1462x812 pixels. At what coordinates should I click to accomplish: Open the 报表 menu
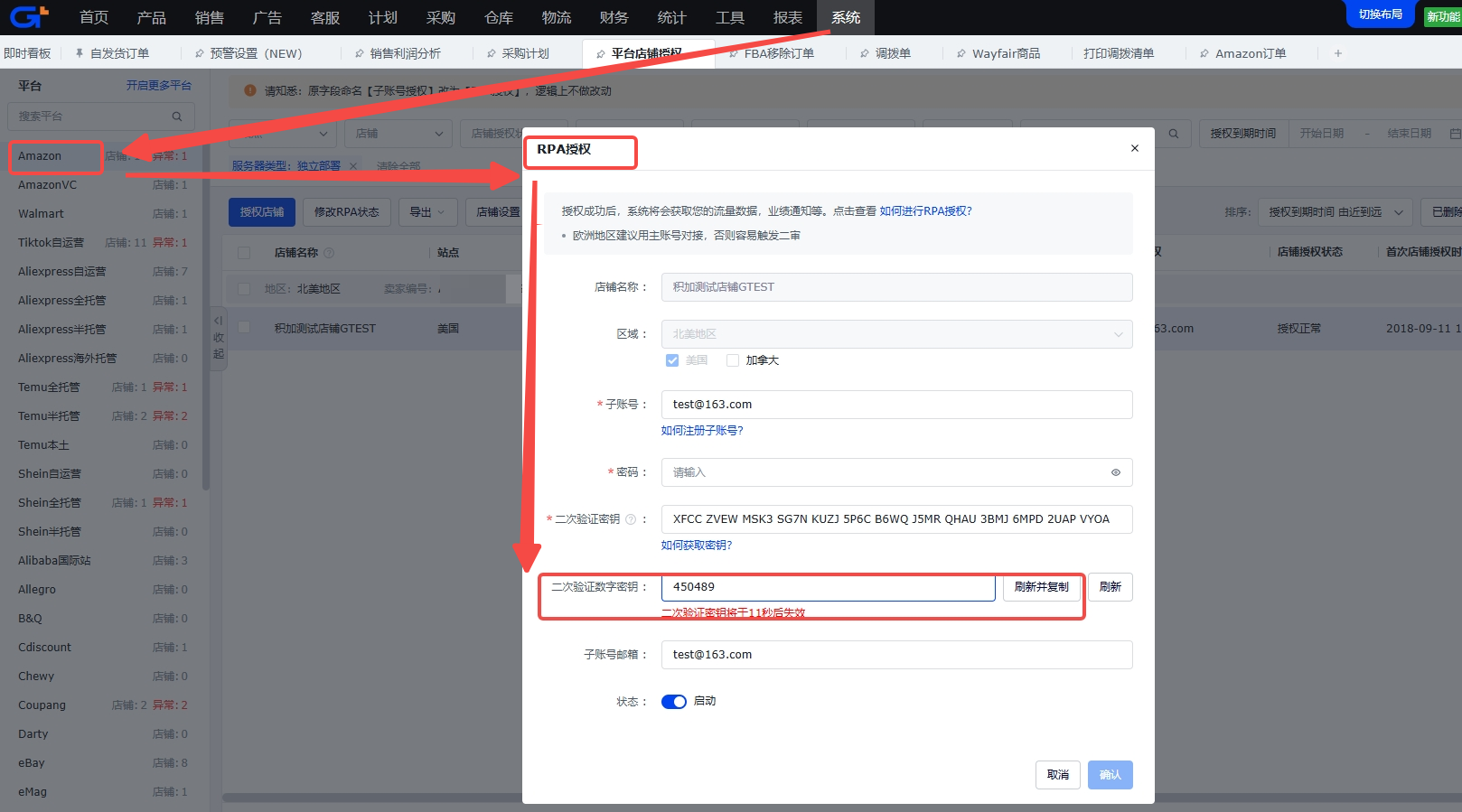click(x=788, y=17)
